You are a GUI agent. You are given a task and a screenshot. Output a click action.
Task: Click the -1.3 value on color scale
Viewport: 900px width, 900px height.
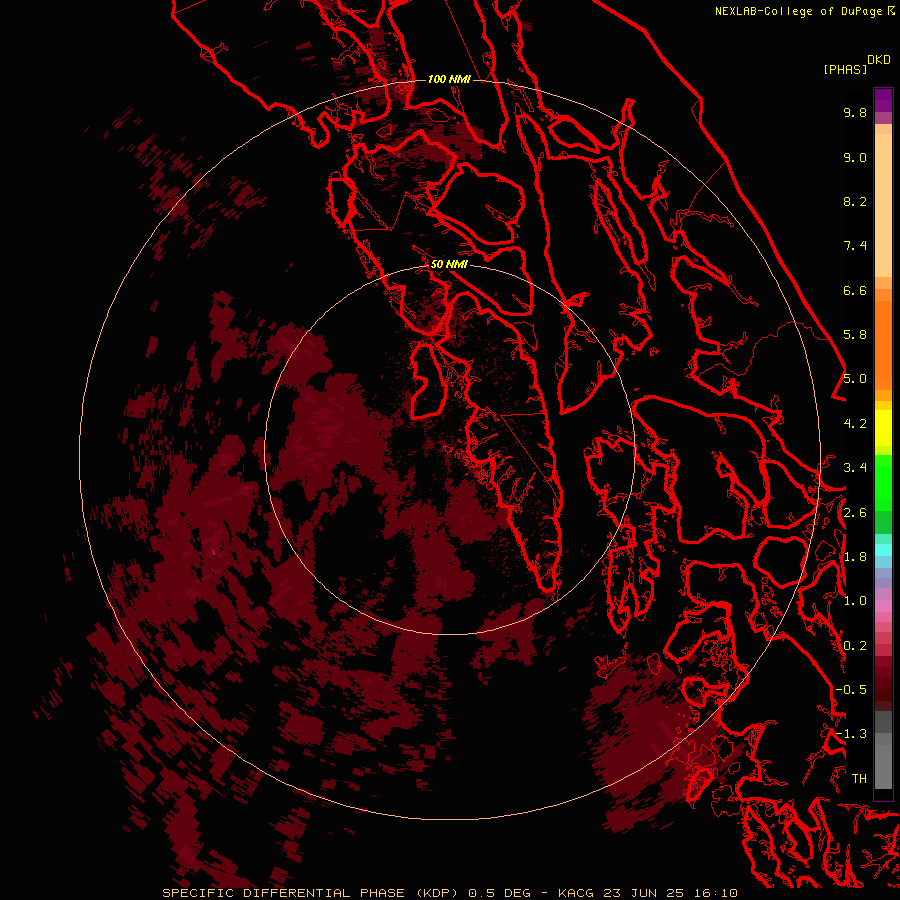(851, 734)
